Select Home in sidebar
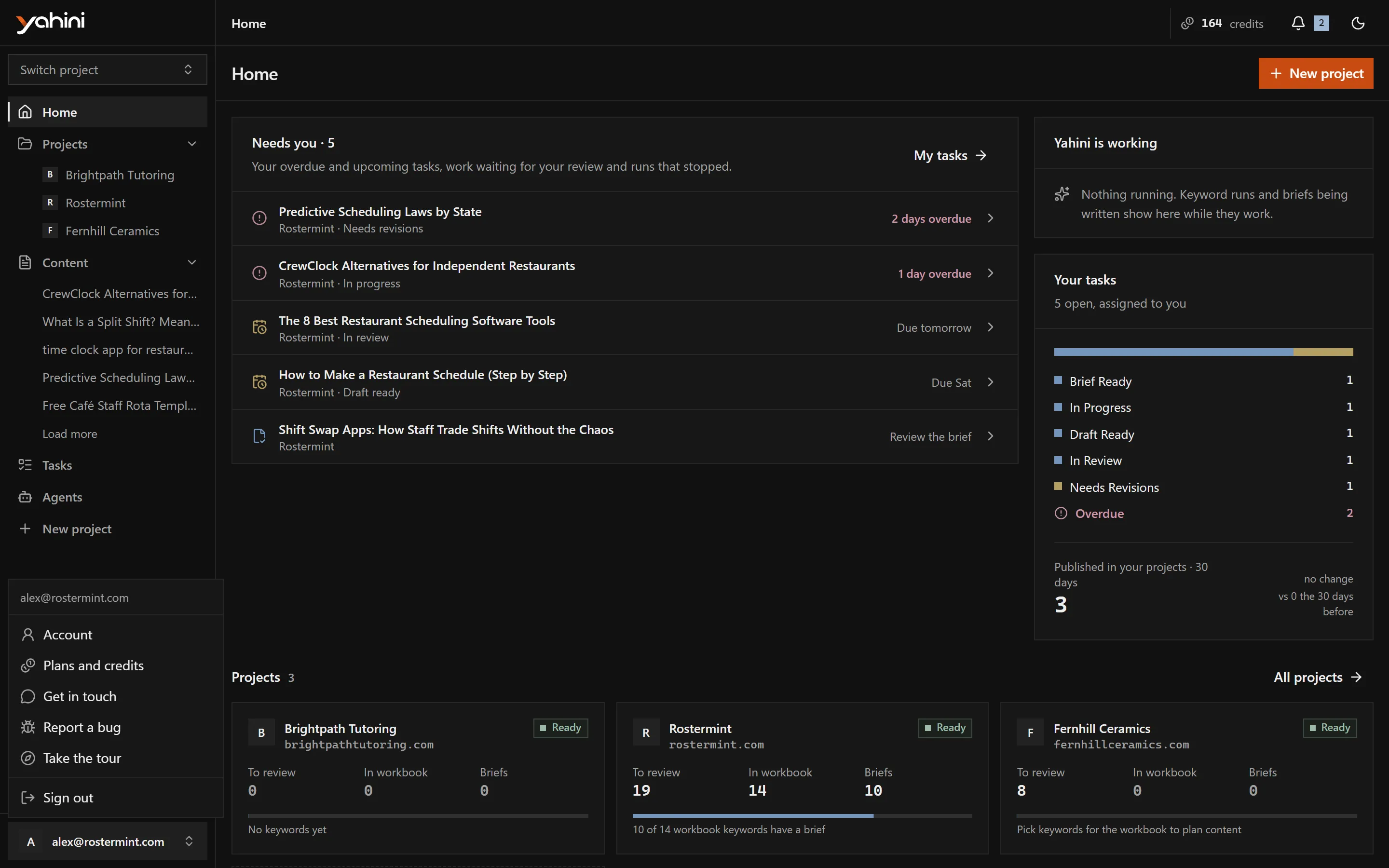Screen dimensions: 1389x868 click(108, 112)
